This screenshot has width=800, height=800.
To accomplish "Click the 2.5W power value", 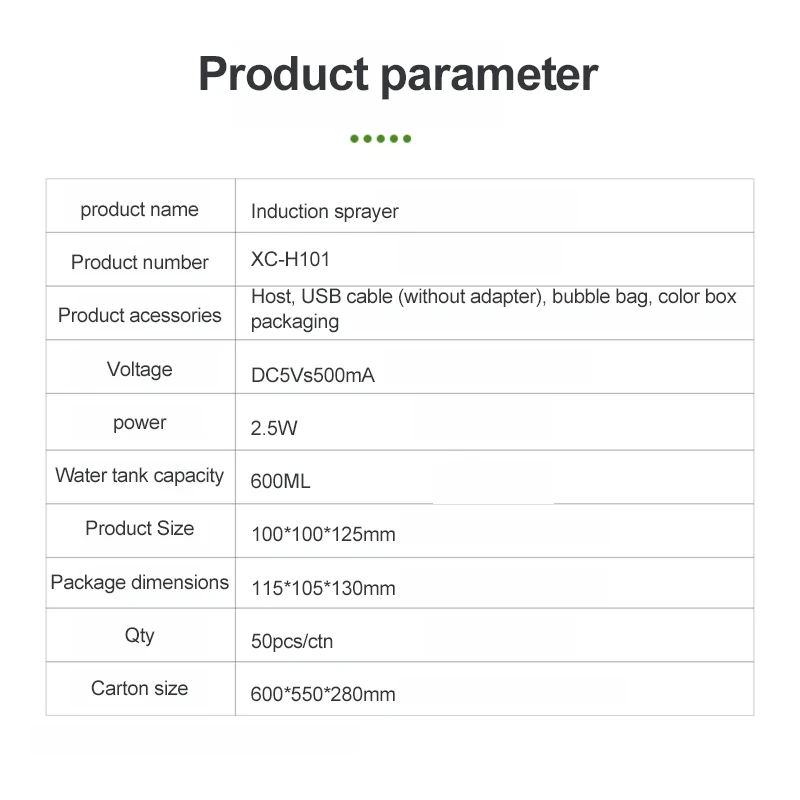I will 274,429.
